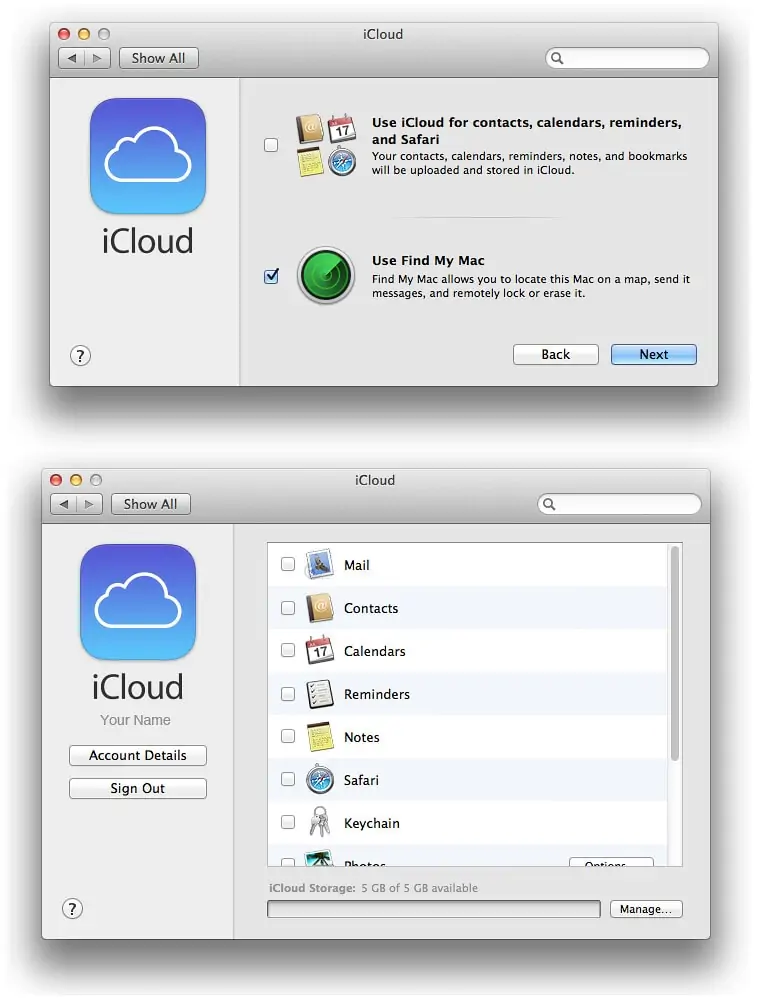Click "5 GB of 5 GB available" text
This screenshot has width=760, height=1000.
pyautogui.click(x=420, y=888)
